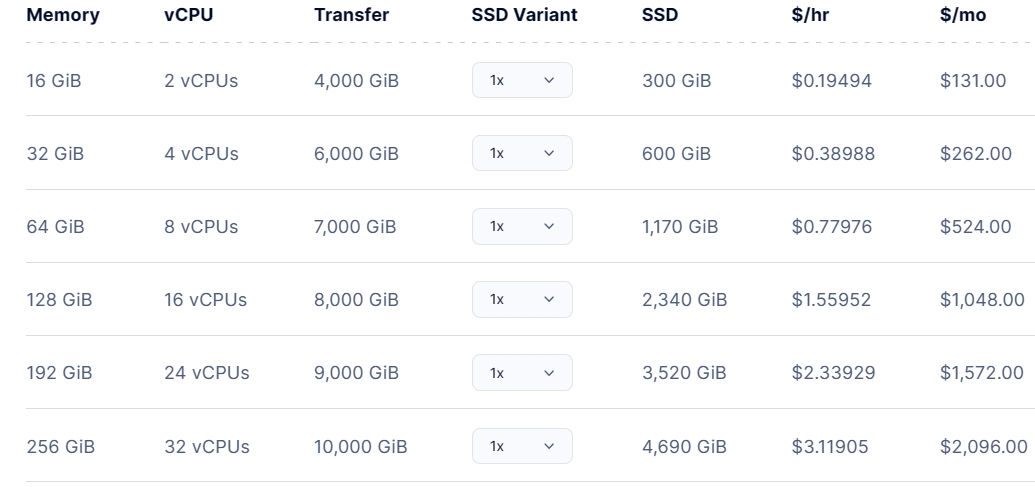Click the Memory column header

62,16
